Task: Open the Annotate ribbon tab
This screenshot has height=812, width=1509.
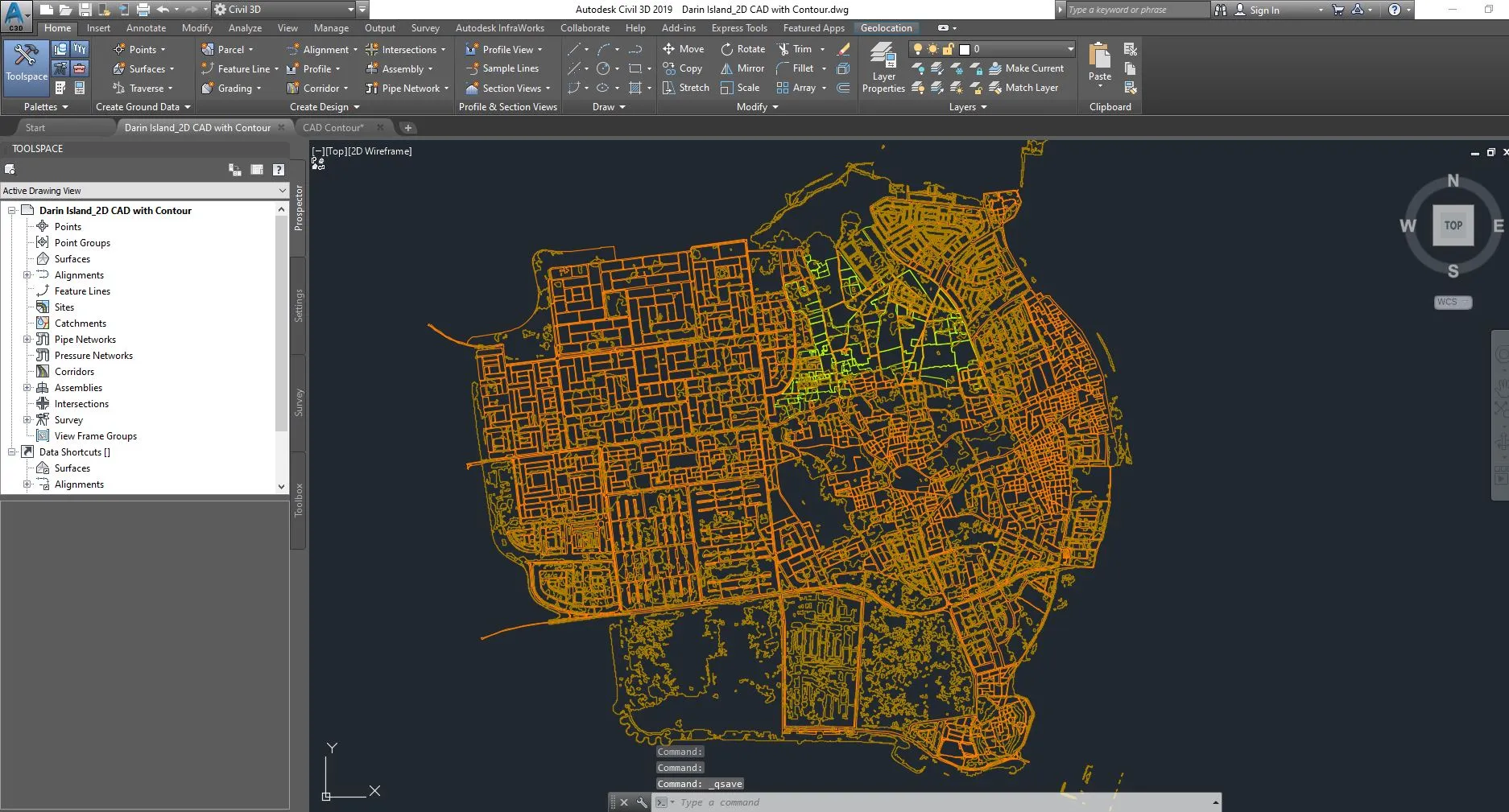Action: (146, 28)
